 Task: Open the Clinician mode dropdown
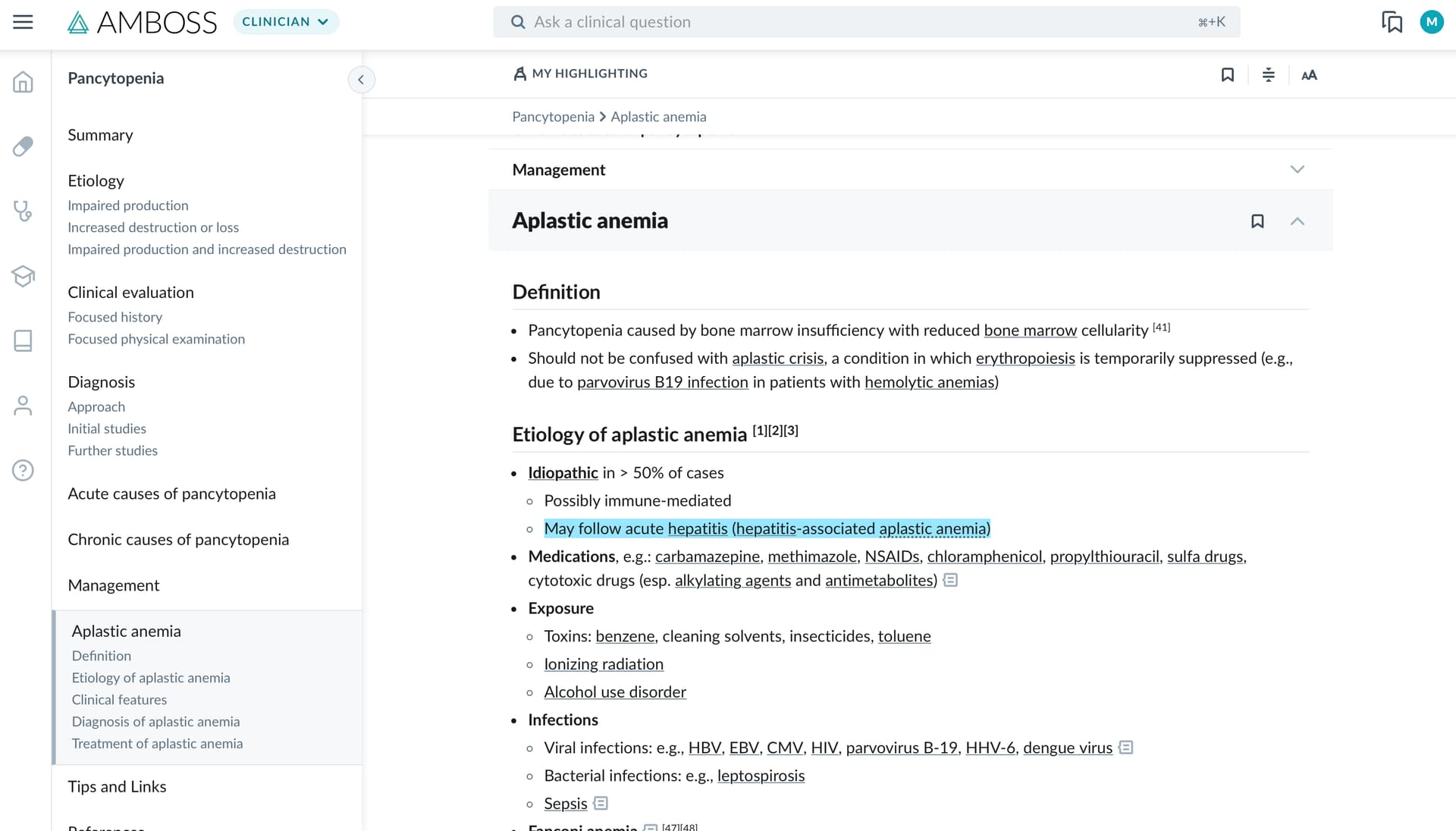286,22
